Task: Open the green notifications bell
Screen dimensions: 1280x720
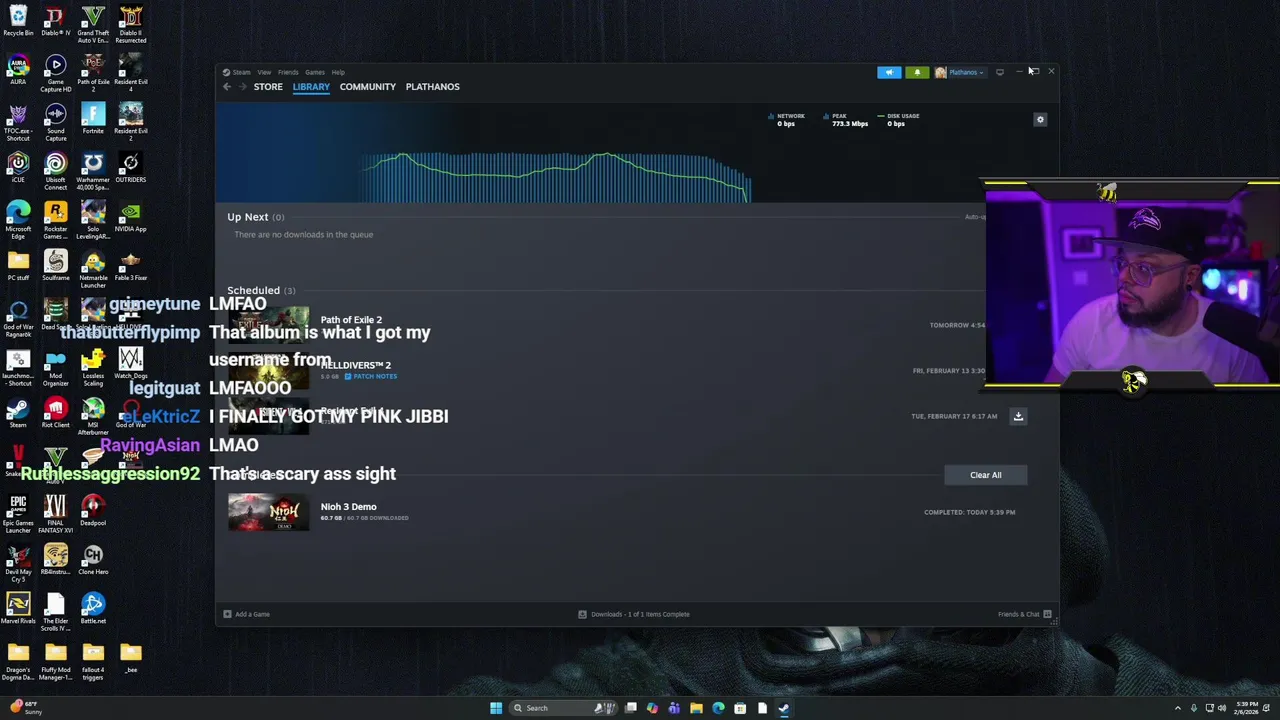Action: pos(917,72)
